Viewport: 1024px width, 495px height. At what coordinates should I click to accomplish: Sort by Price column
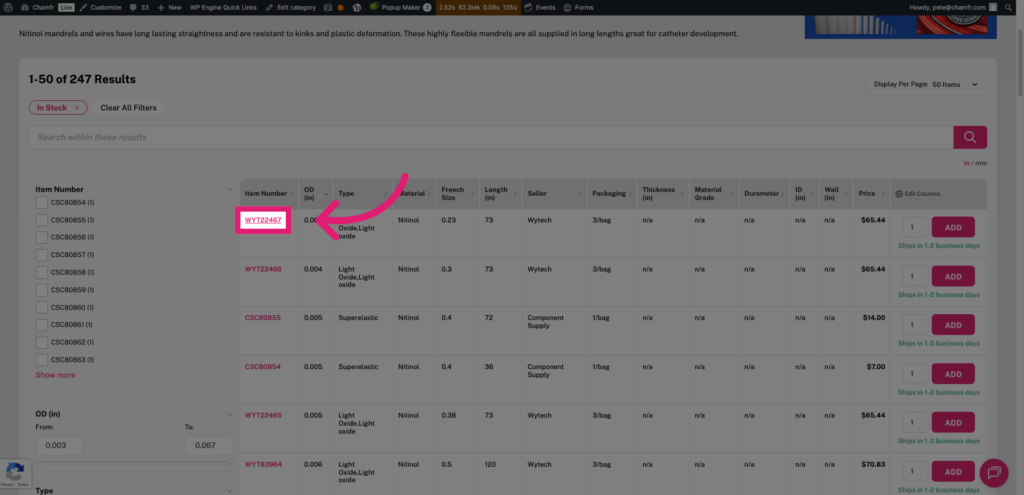[x=872, y=194]
